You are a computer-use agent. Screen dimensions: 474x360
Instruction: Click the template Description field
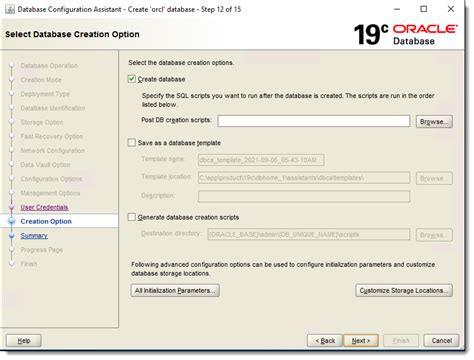coord(304,196)
